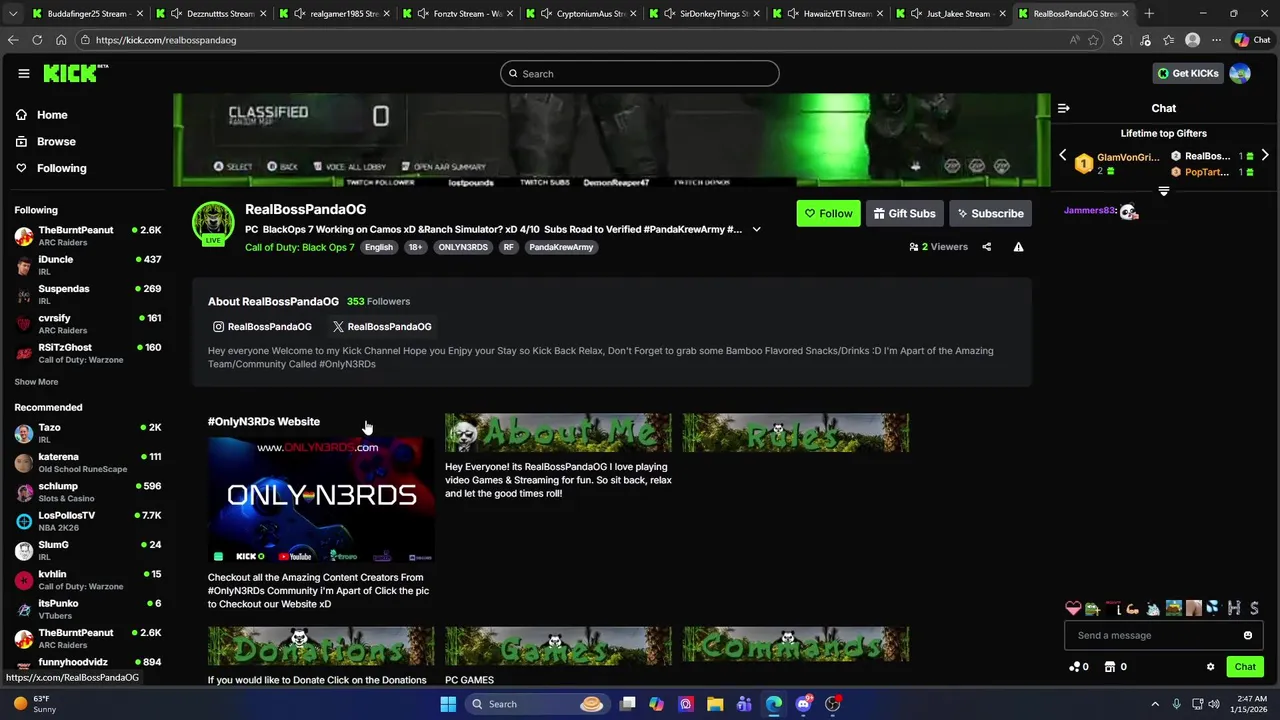Open Following in sidebar
This screenshot has height=720, width=1280.
(52, 168)
